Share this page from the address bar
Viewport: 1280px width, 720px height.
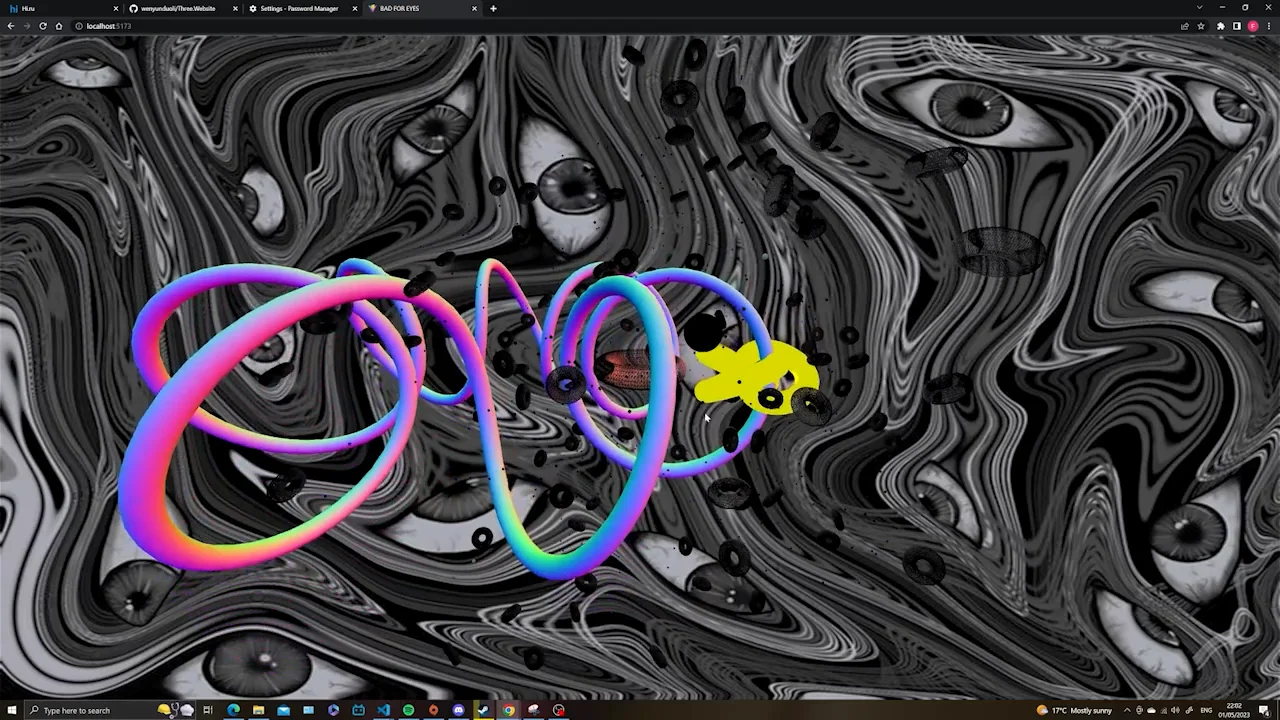1185,26
